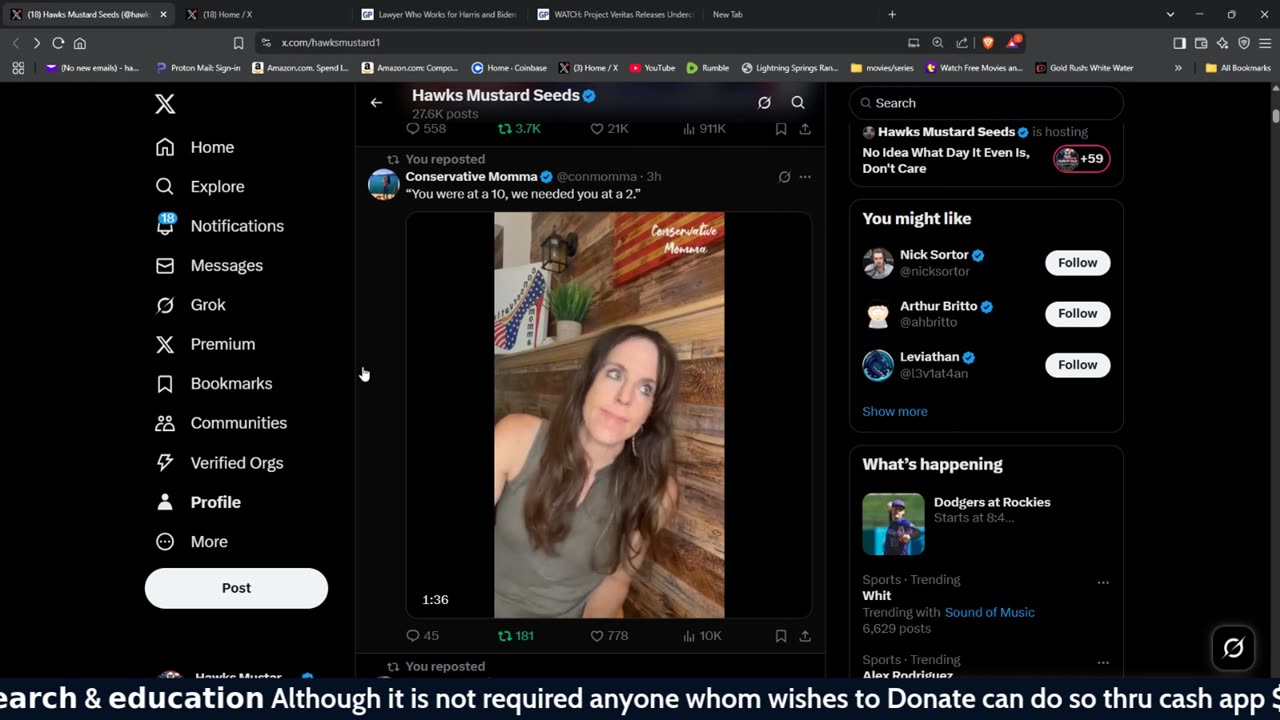Follow Leviathan

pos(1077,365)
